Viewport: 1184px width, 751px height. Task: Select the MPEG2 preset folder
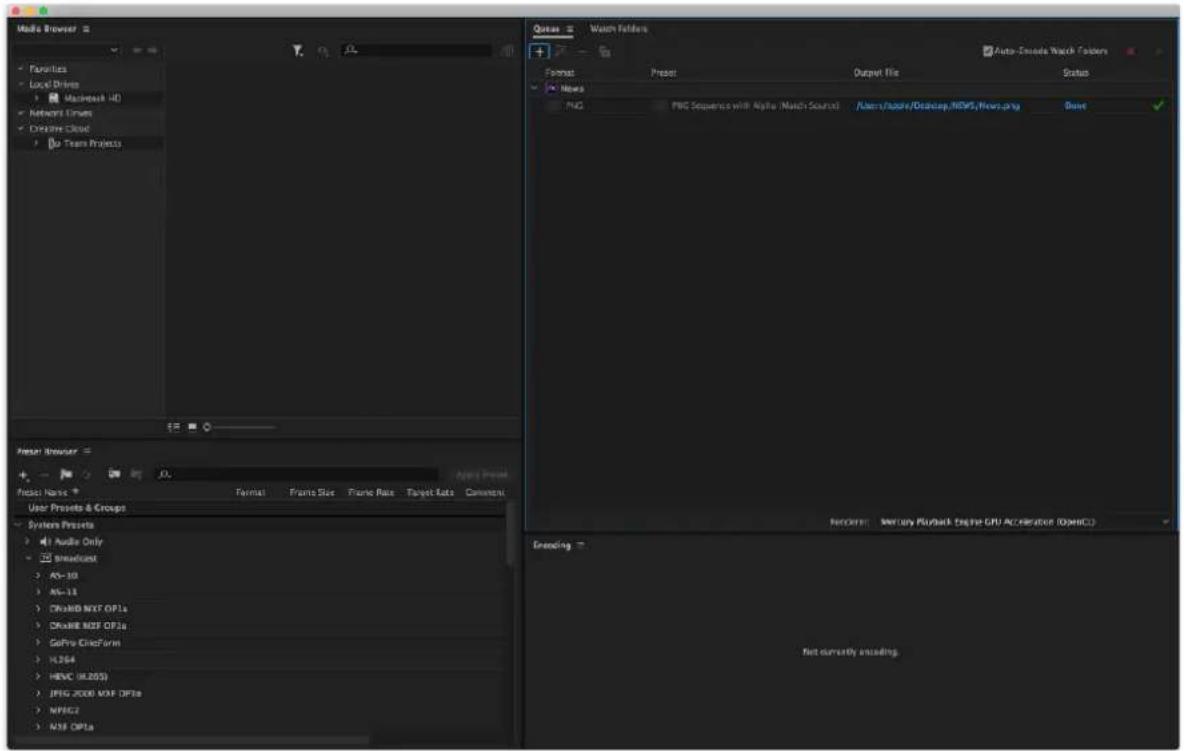pyautogui.click(x=64, y=710)
